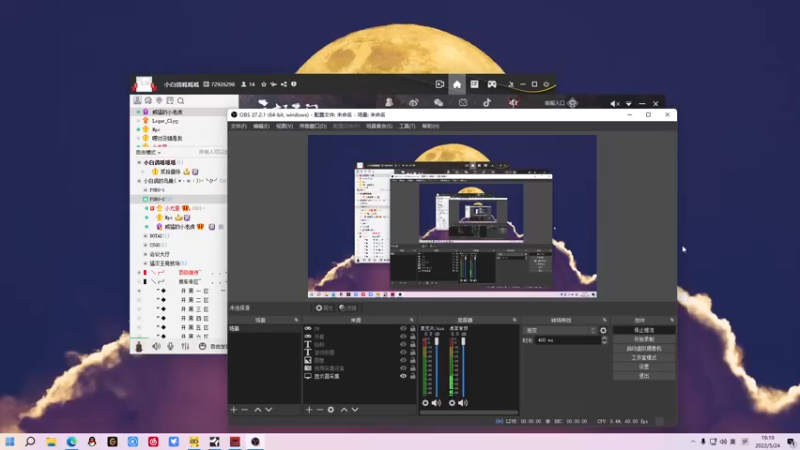Viewport: 800px width, 450px height.
Task: Click OBS Studio taskbar icon
Action: tap(255, 441)
